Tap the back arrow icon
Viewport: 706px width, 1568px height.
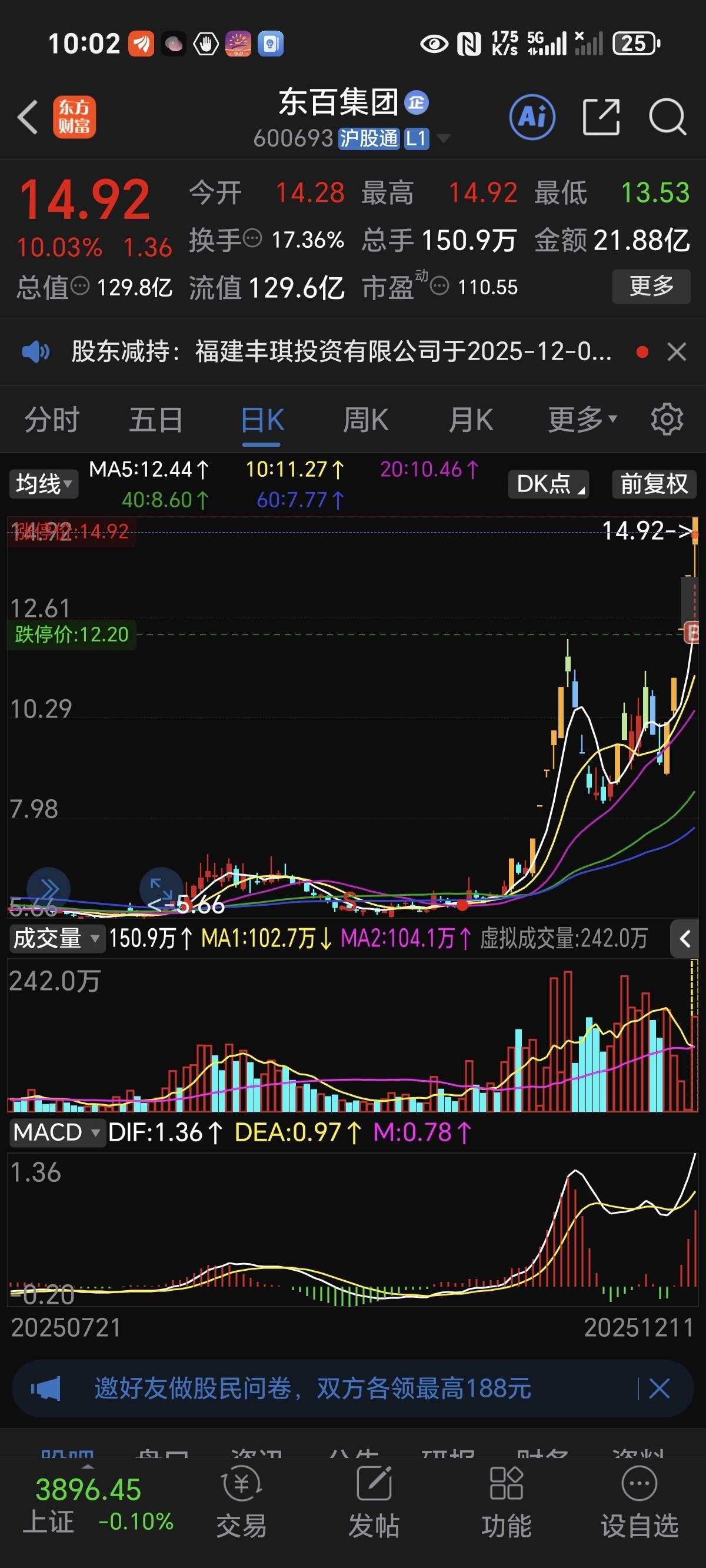pos(28,117)
